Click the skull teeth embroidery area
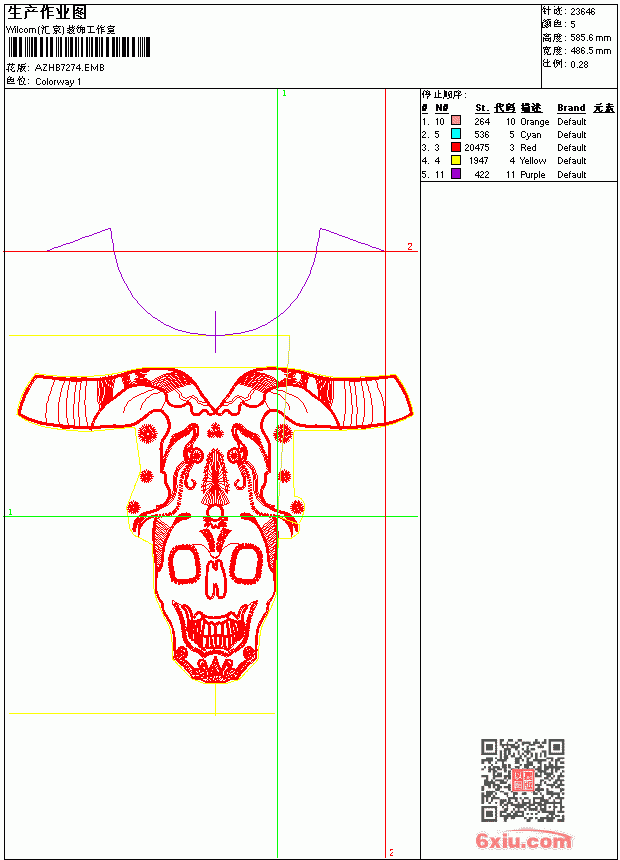This screenshot has height=860, width=620. click(x=215, y=631)
